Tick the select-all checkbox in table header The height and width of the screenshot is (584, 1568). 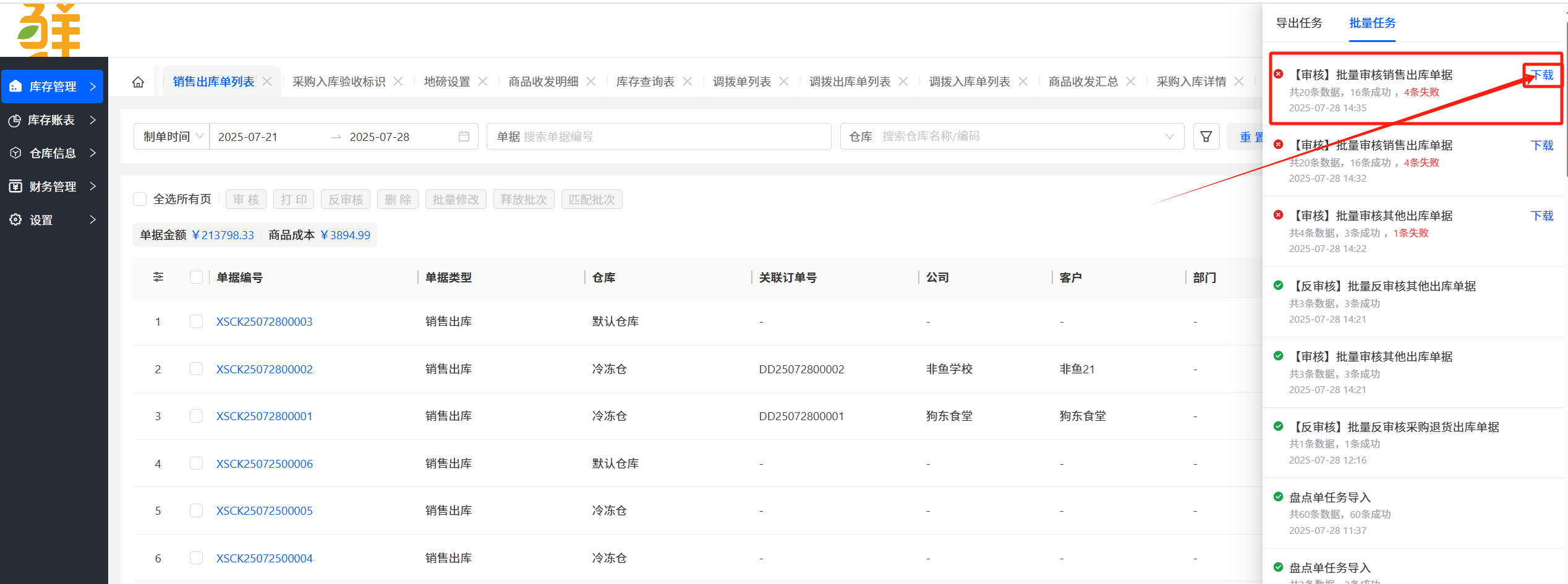coord(196,277)
